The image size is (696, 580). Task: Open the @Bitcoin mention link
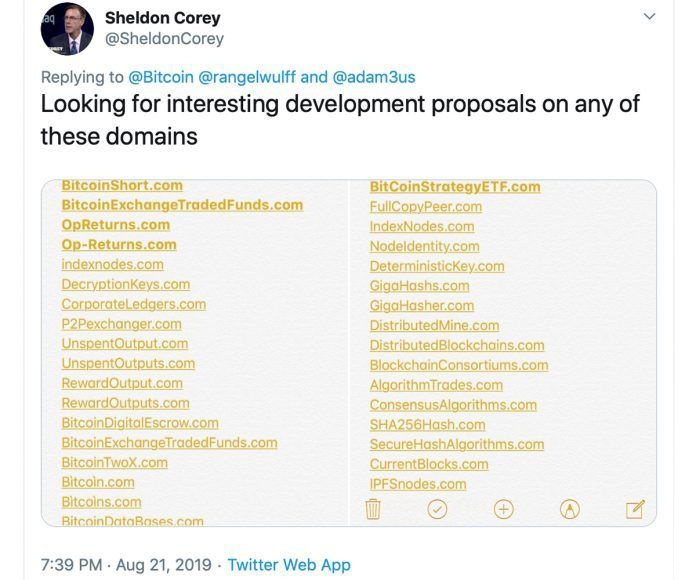161,76
